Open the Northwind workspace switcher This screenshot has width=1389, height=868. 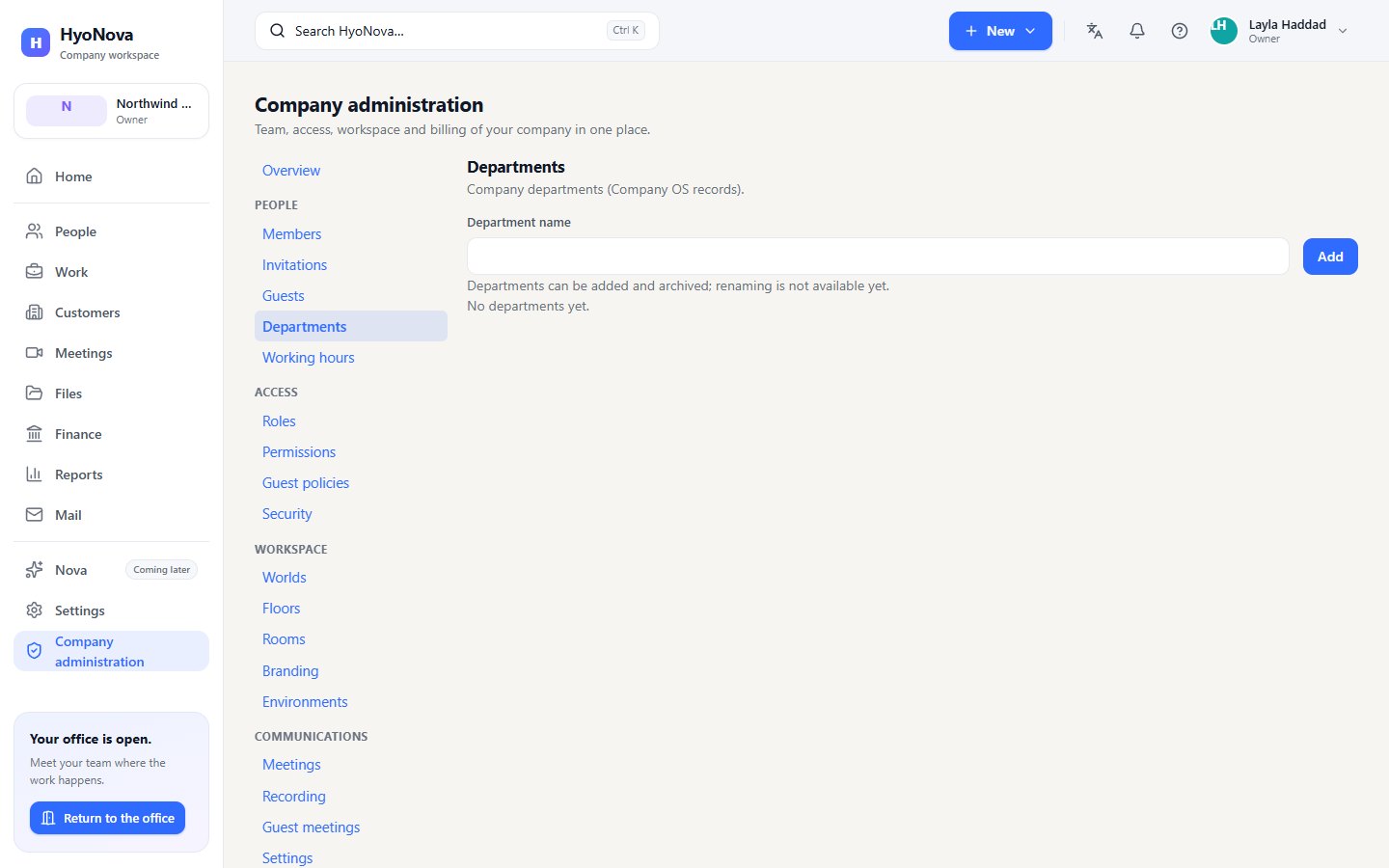tap(111, 111)
